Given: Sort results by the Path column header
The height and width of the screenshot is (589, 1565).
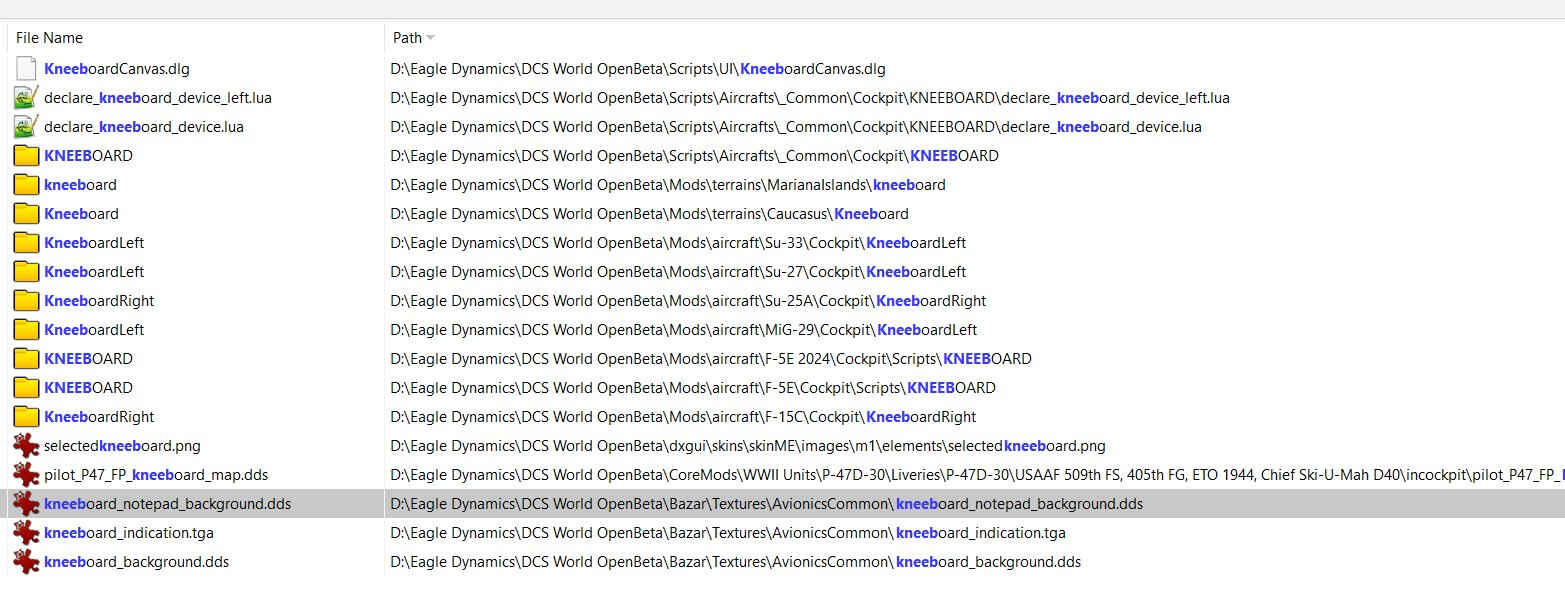Looking at the screenshot, I should 407,38.
